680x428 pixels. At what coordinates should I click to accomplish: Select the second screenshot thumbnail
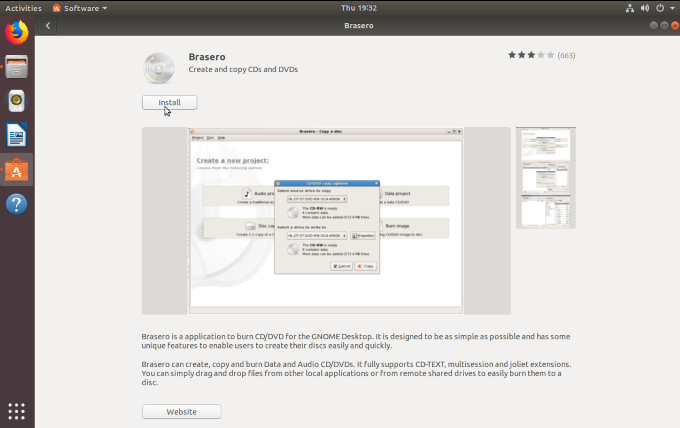[546, 177]
